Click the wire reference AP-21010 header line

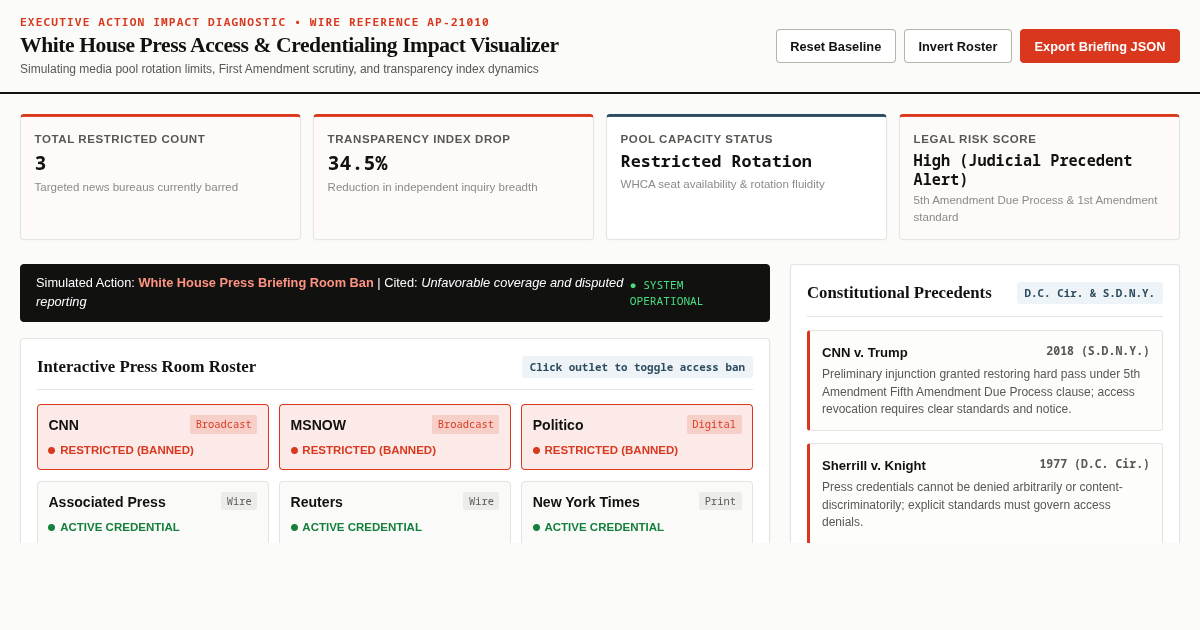tap(255, 22)
